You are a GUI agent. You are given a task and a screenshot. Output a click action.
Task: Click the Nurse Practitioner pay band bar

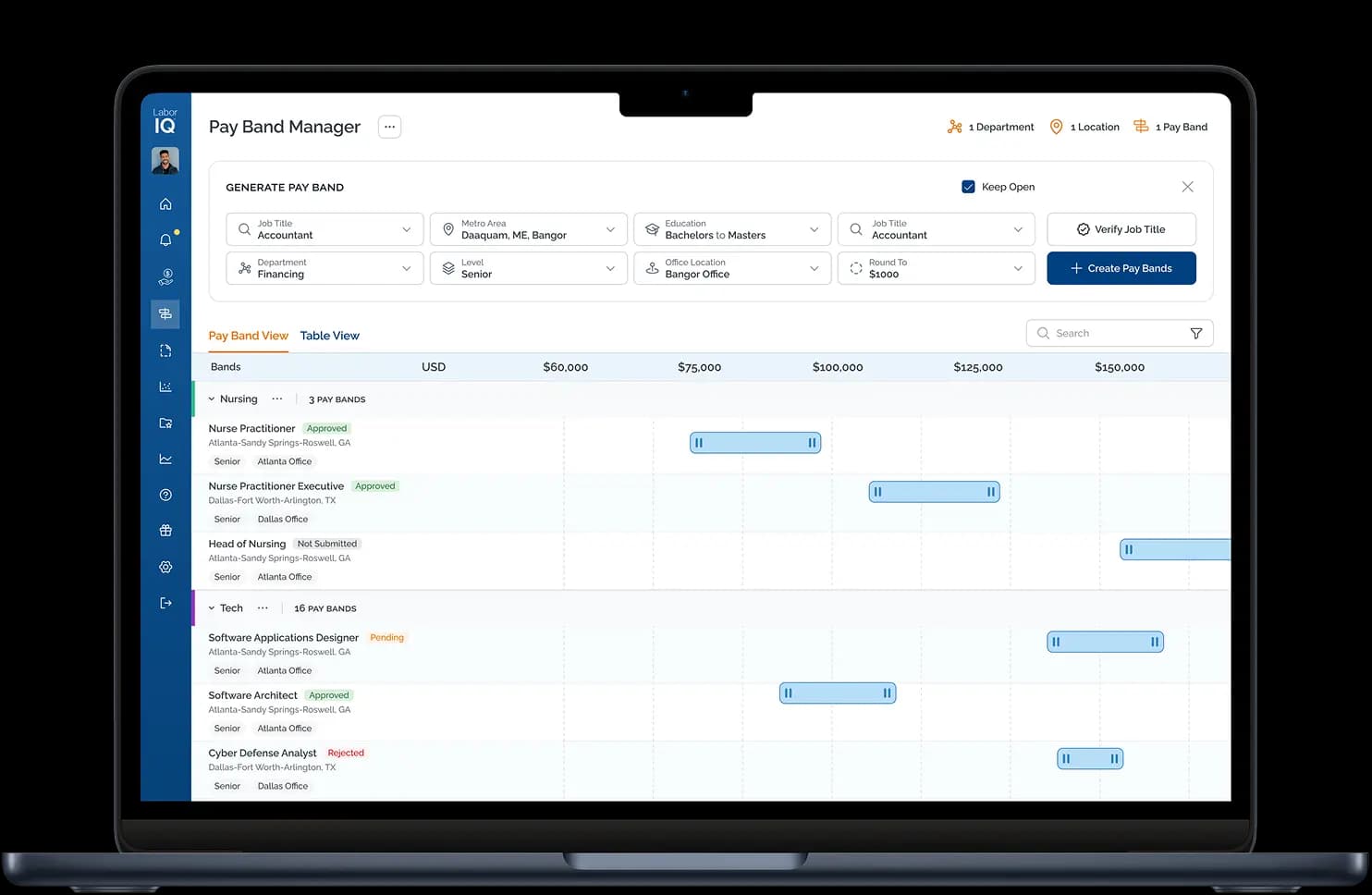tap(754, 443)
